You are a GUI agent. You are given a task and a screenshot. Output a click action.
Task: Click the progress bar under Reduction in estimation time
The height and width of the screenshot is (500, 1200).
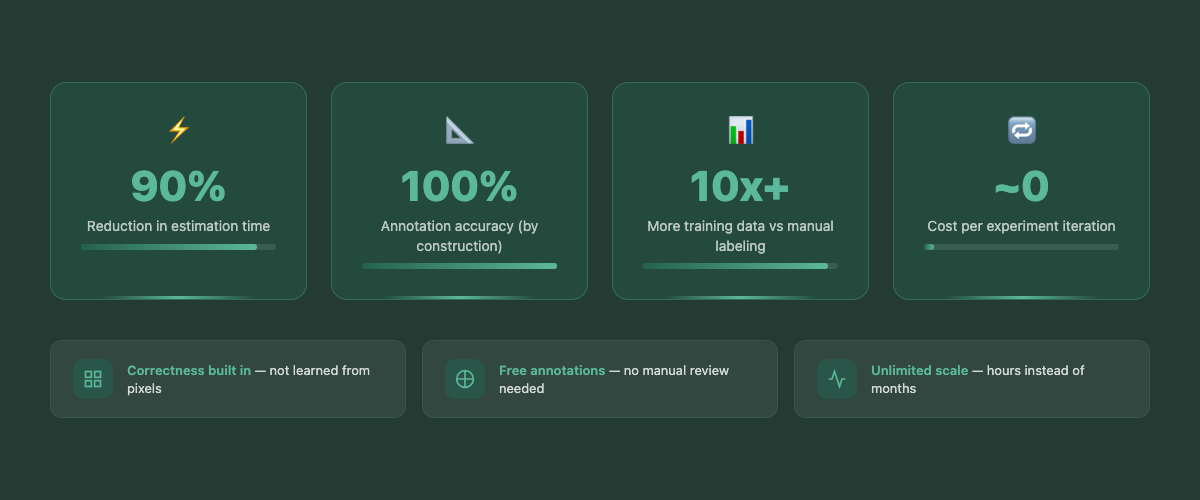coord(178,247)
